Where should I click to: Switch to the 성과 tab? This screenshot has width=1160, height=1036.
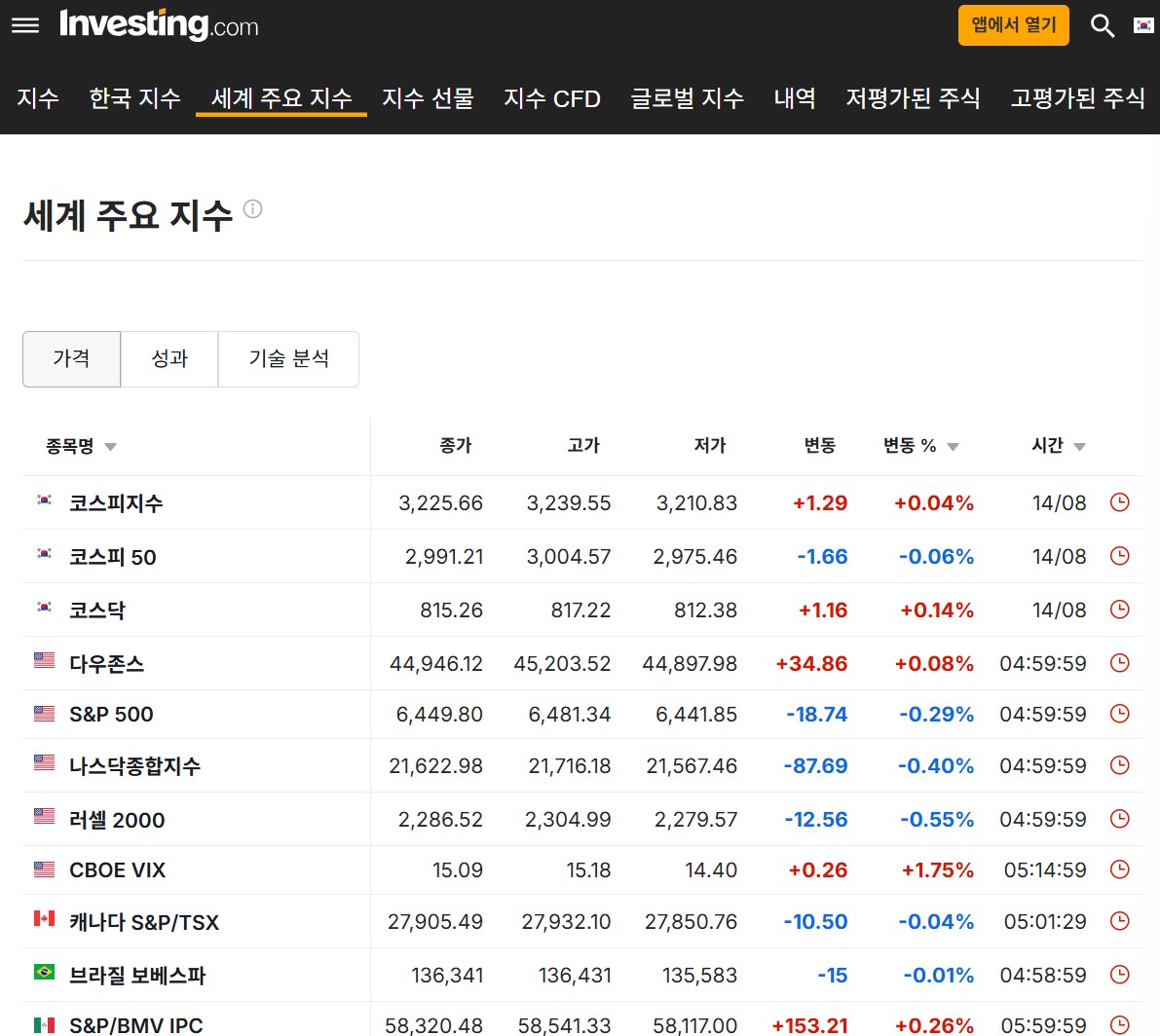coord(169,359)
